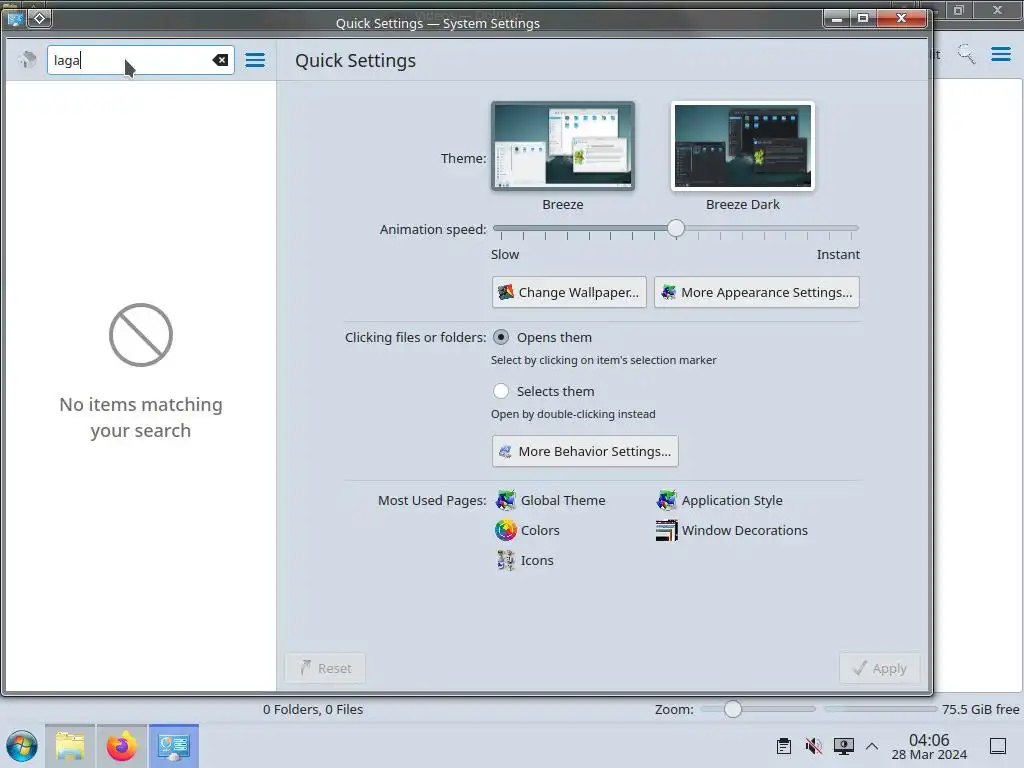Click Dolphin's search magnifier icon

click(x=967, y=54)
